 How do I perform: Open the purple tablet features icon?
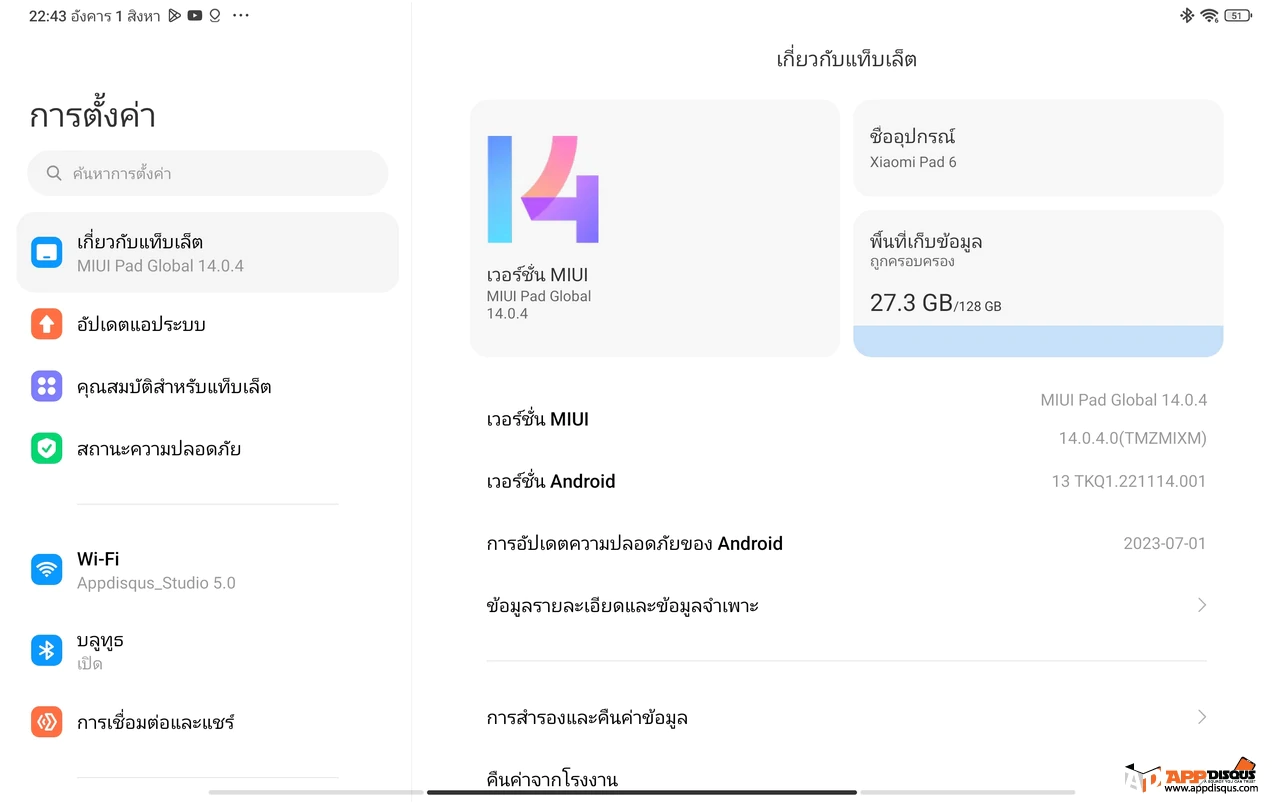click(46, 386)
